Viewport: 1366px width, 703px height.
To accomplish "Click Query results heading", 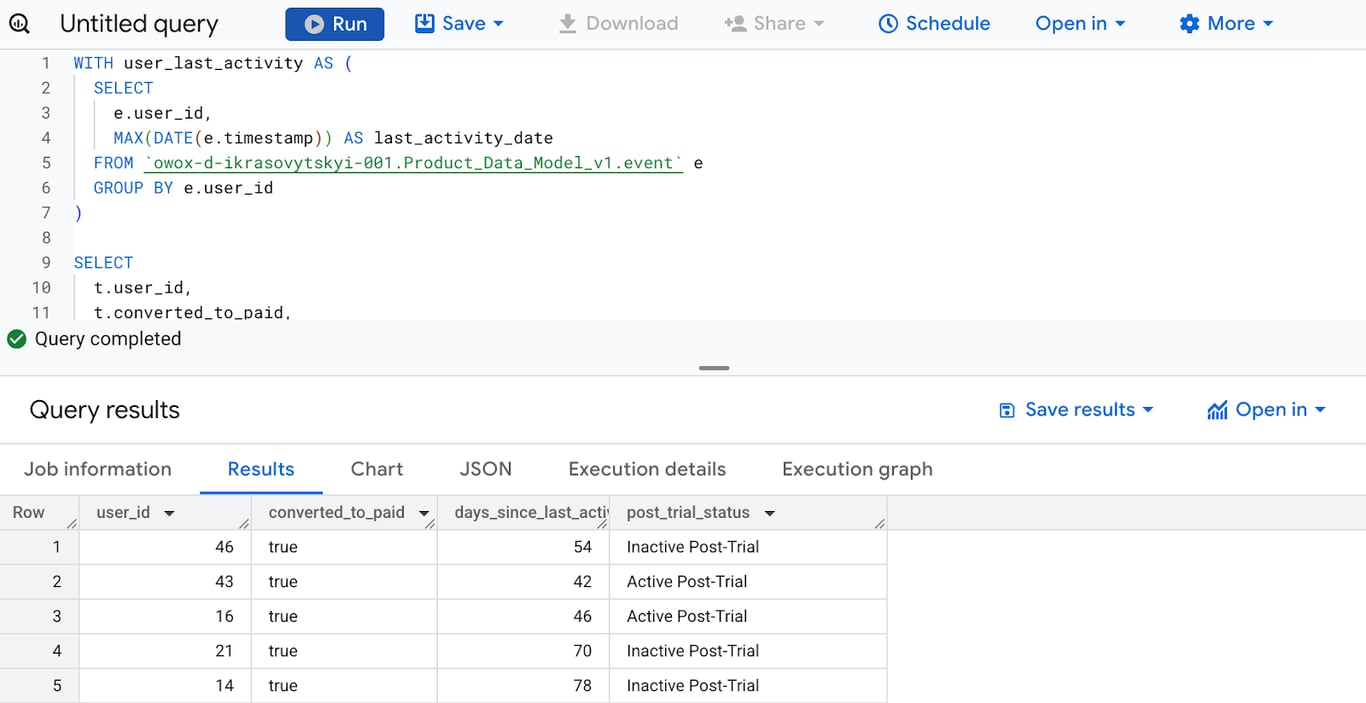I will (x=105, y=410).
